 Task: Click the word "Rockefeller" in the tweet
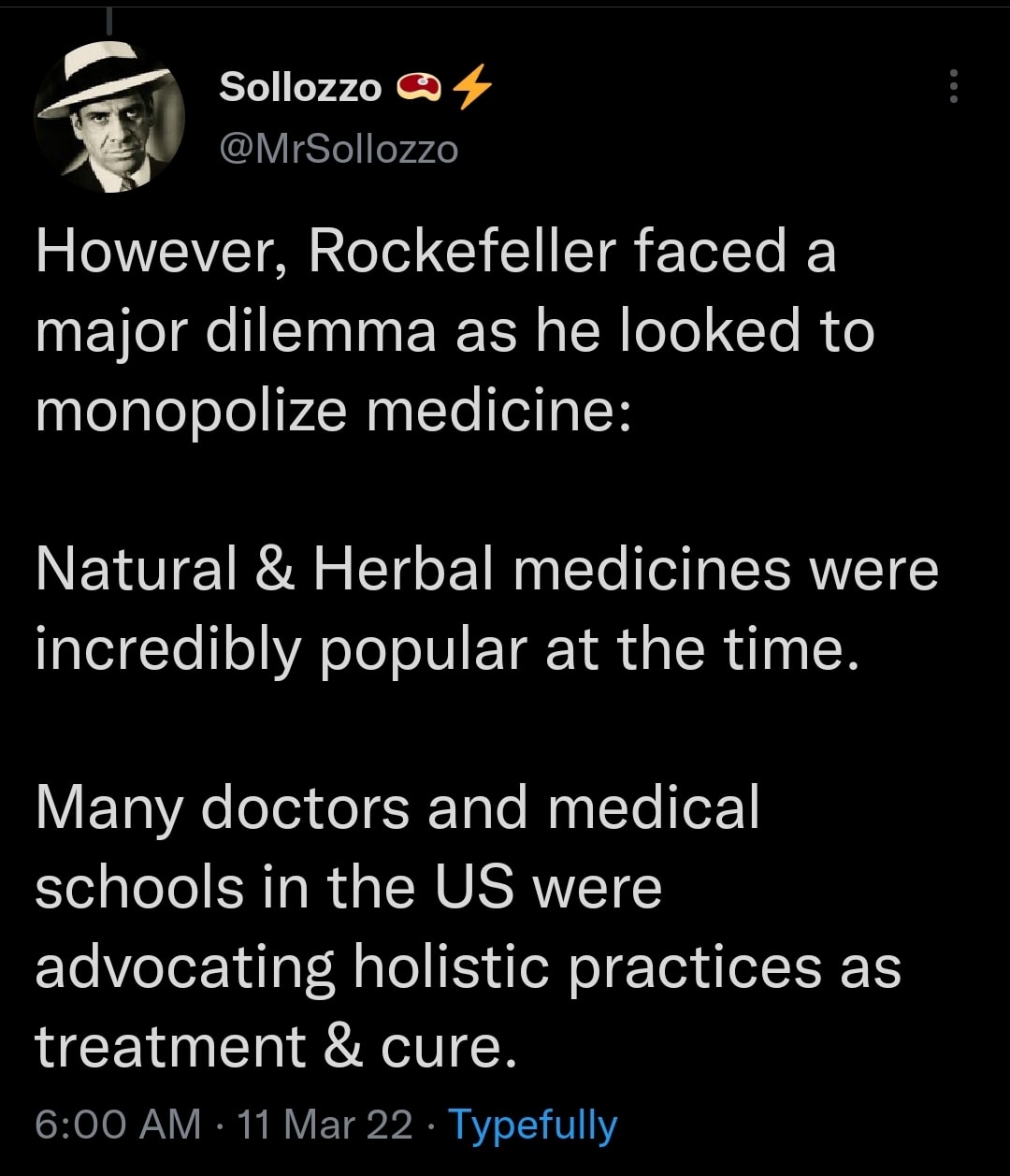click(x=462, y=253)
